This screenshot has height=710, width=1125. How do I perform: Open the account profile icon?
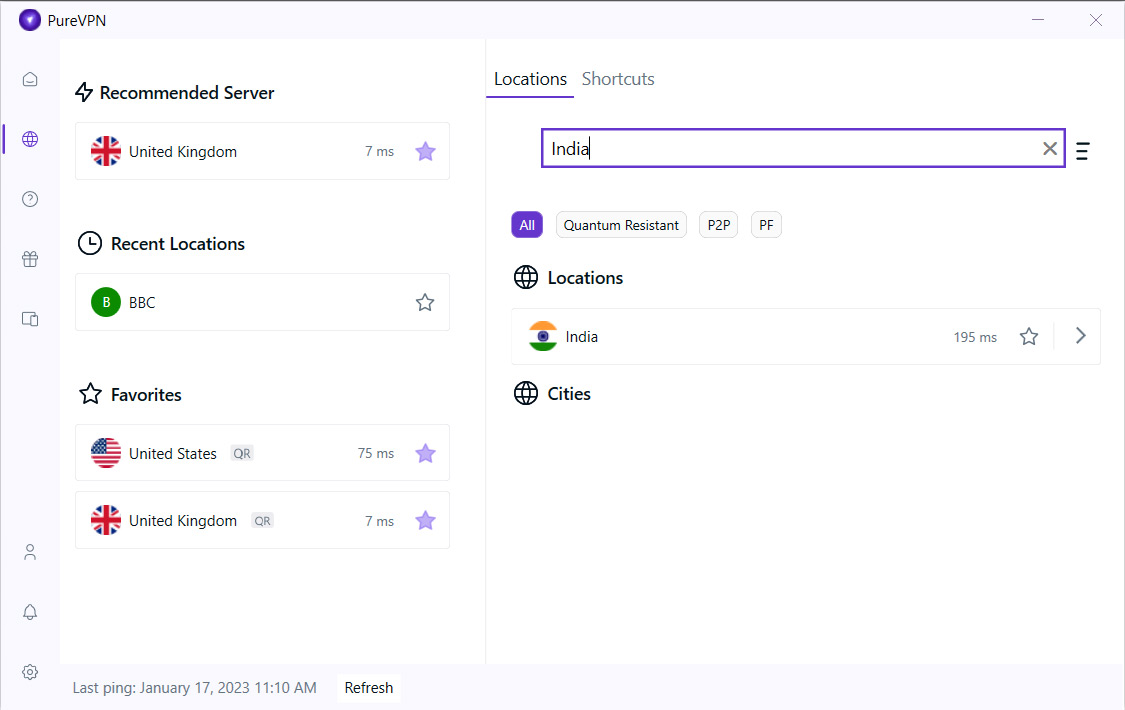(x=29, y=552)
